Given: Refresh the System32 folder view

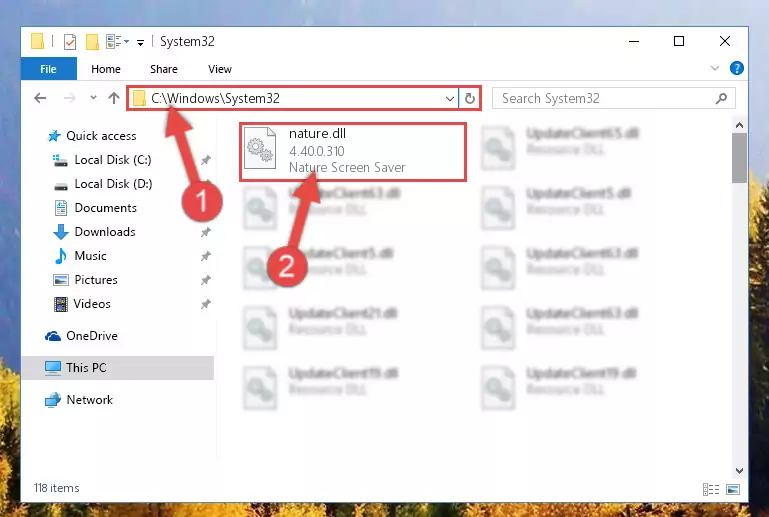Looking at the screenshot, I should pyautogui.click(x=469, y=99).
